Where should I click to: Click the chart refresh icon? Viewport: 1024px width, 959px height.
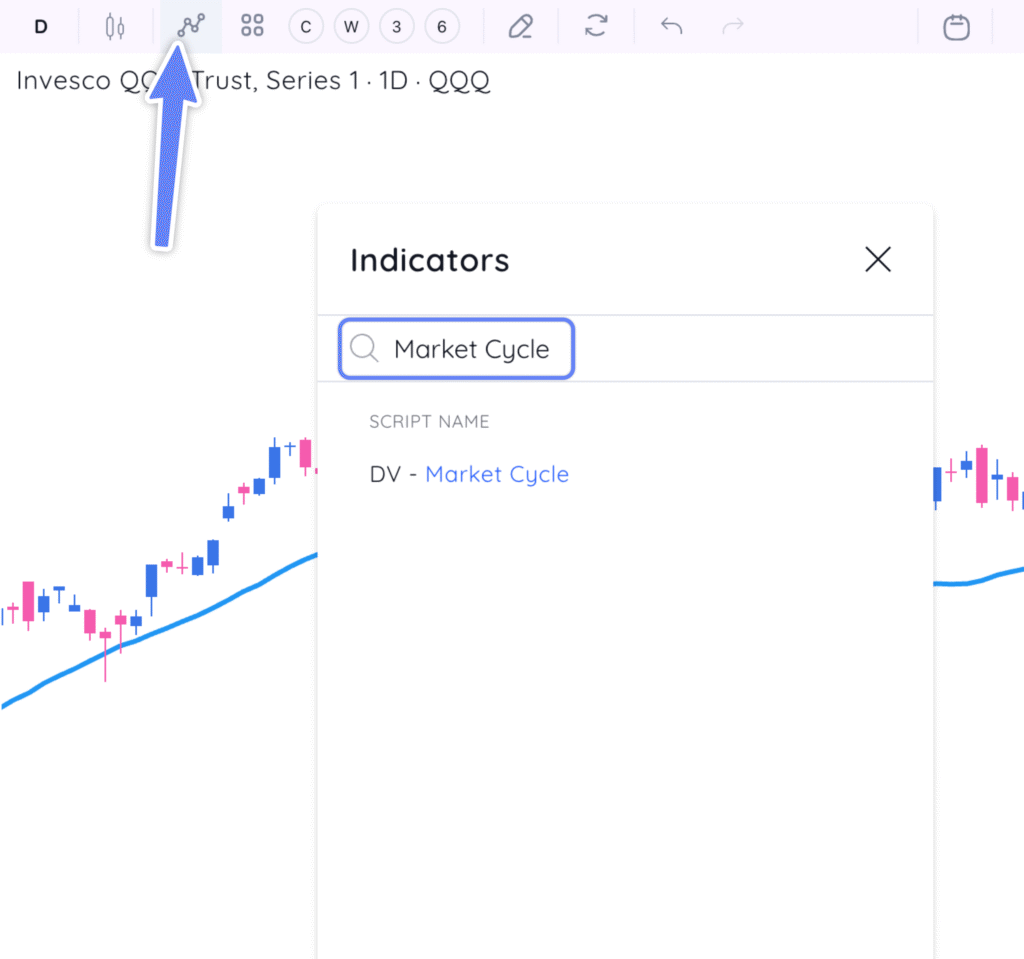coord(596,26)
